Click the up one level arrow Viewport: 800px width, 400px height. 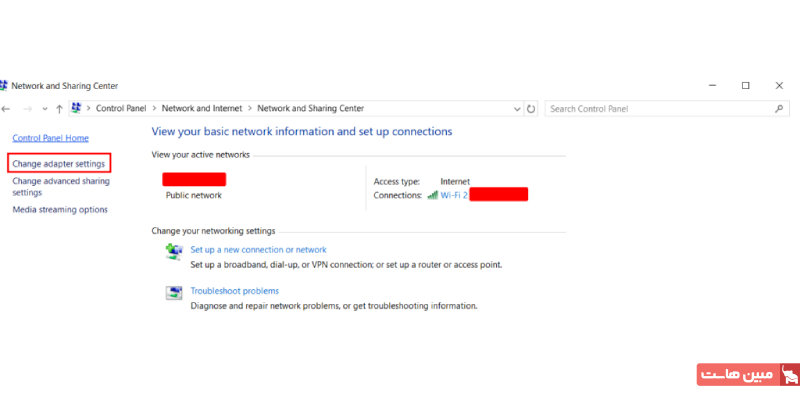click(x=60, y=108)
